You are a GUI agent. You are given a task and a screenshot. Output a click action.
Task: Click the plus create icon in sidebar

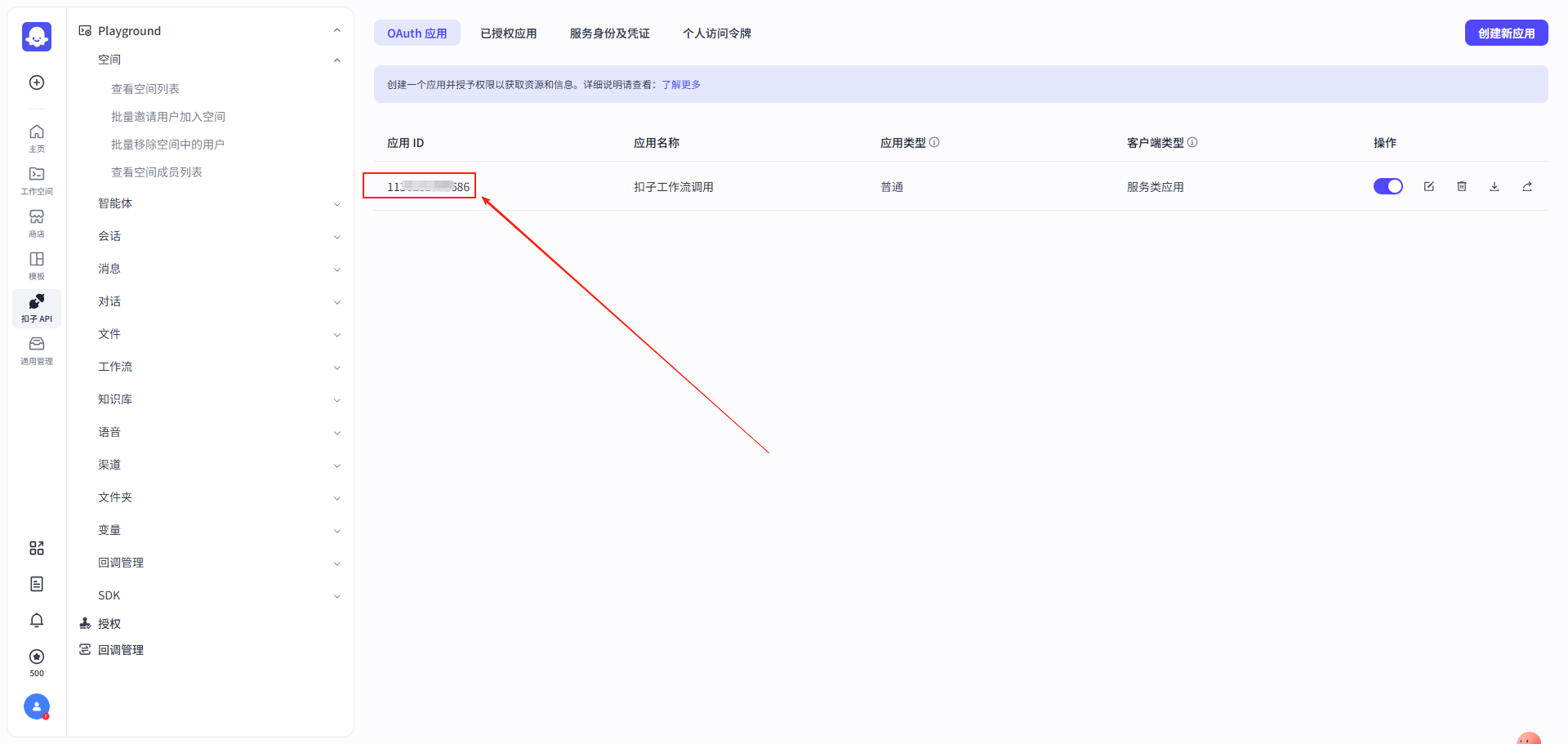point(37,82)
